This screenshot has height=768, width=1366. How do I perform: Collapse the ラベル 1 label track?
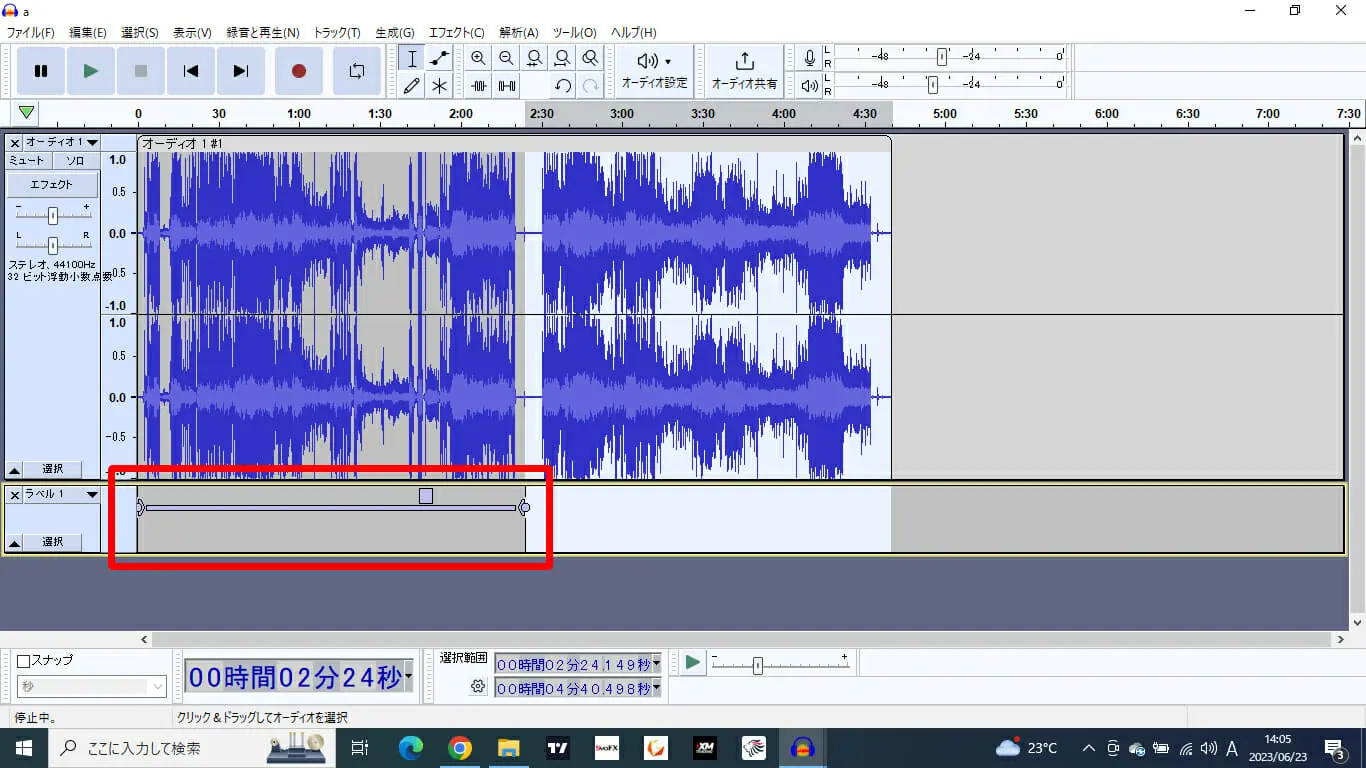coord(15,542)
